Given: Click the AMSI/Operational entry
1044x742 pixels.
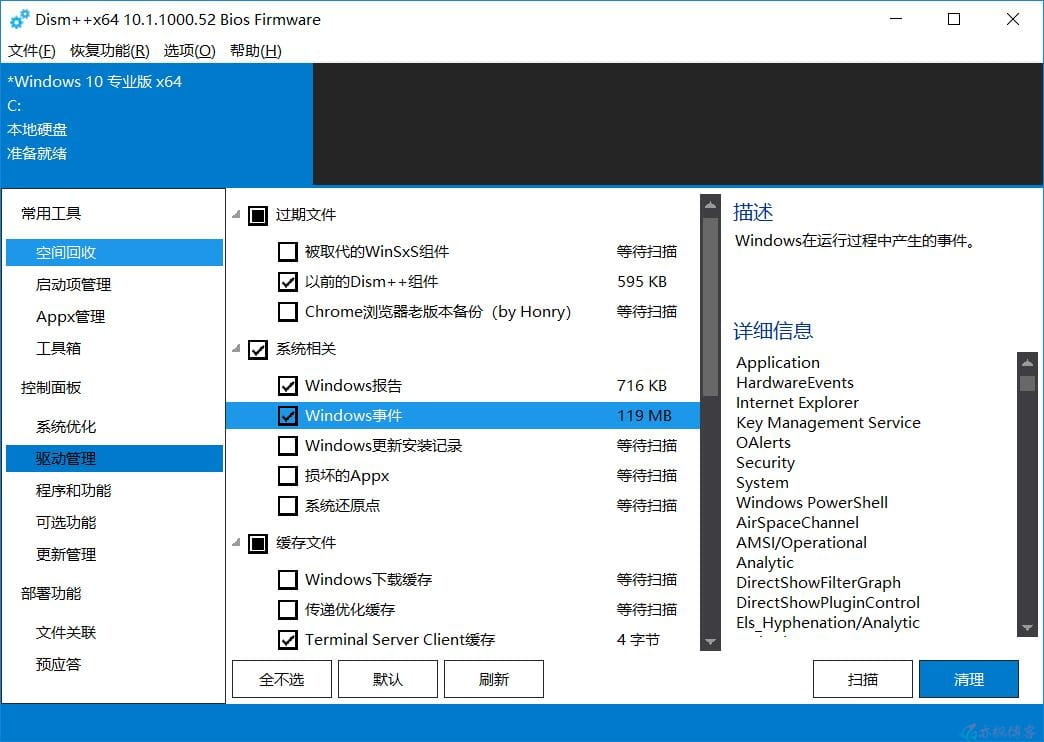Looking at the screenshot, I should click(x=801, y=543).
